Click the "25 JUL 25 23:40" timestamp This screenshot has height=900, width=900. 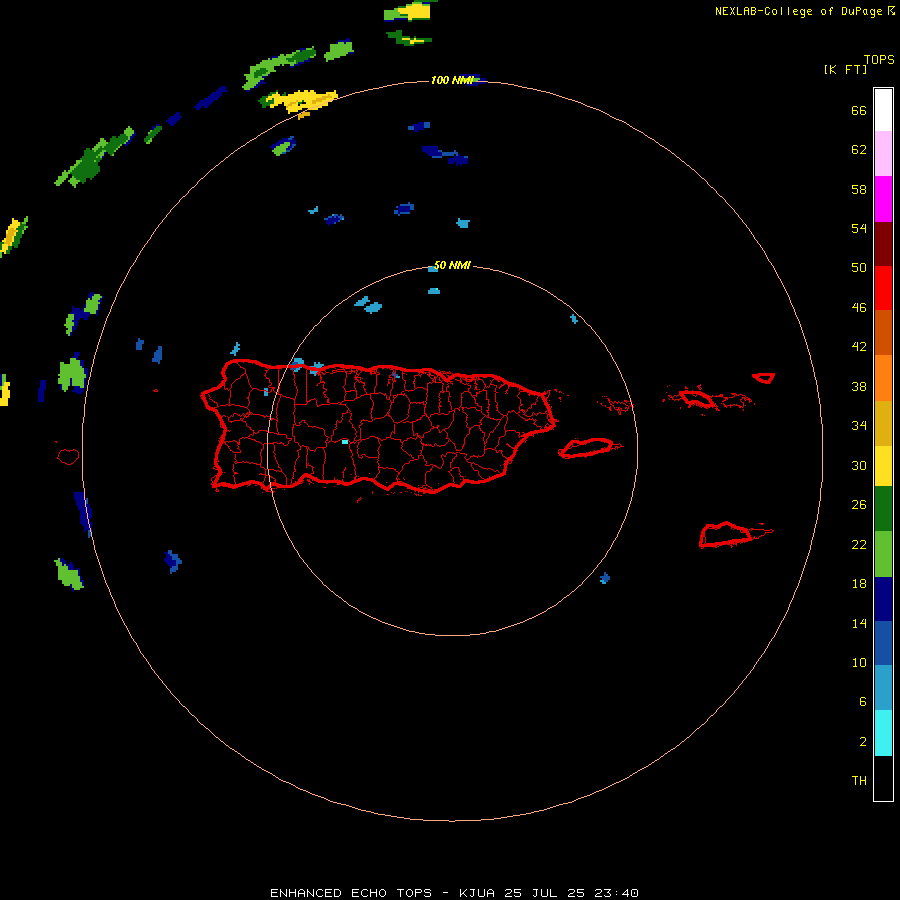pyautogui.click(x=571, y=893)
